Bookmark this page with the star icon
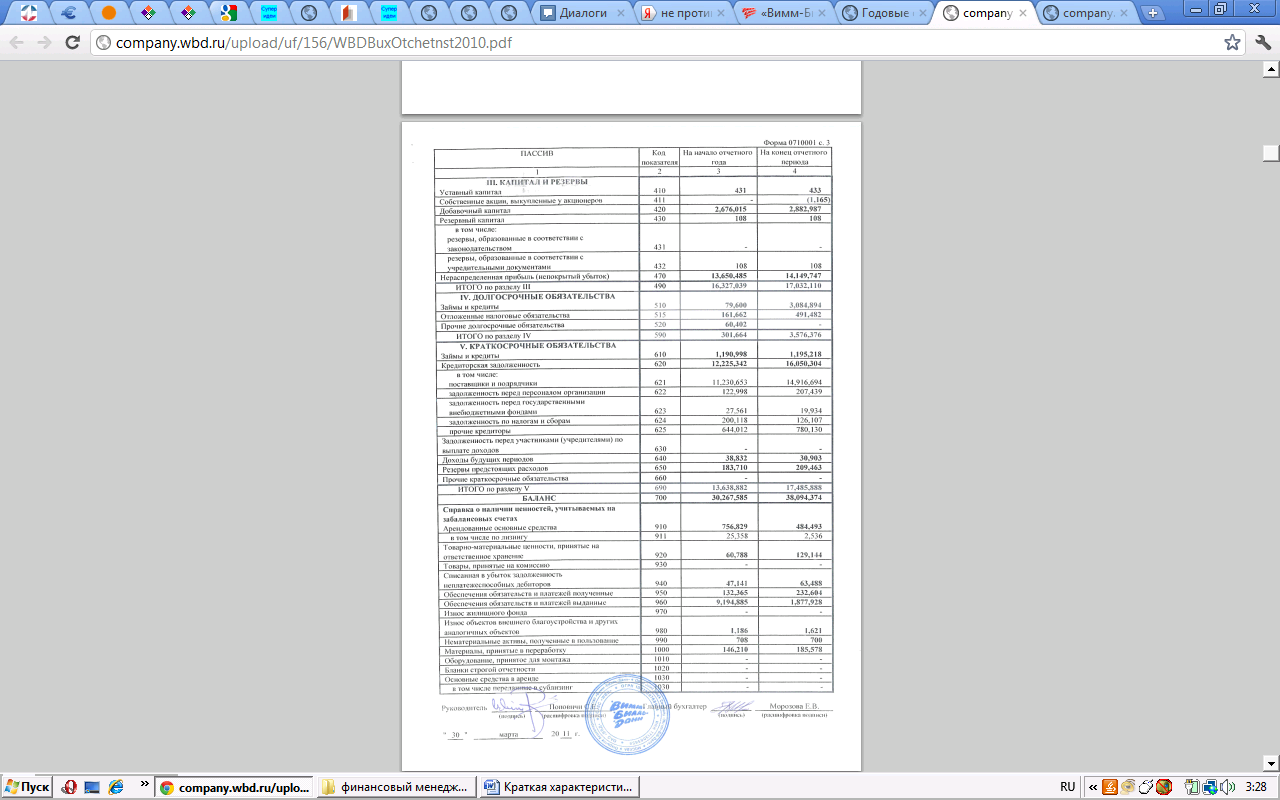This screenshot has height=800, width=1280. click(x=1233, y=43)
